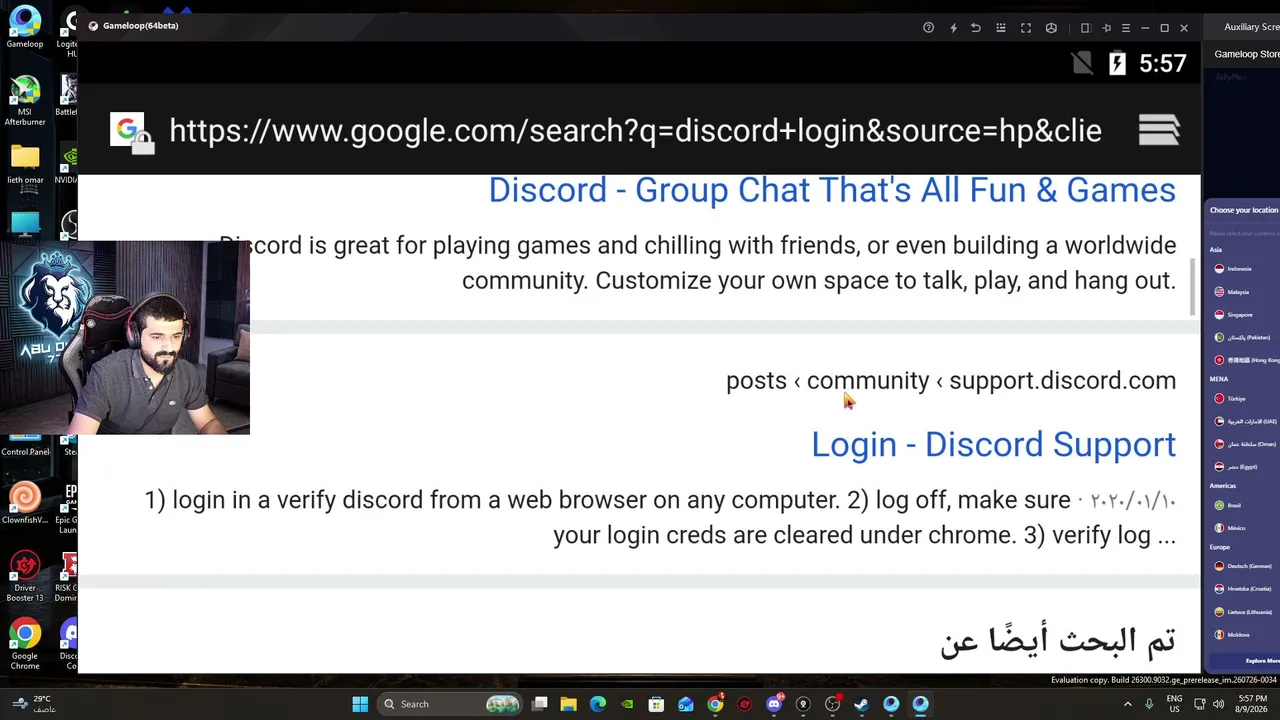Click the '1) login in a verify discord' snippet
1280x720 pixels.
(x=660, y=517)
